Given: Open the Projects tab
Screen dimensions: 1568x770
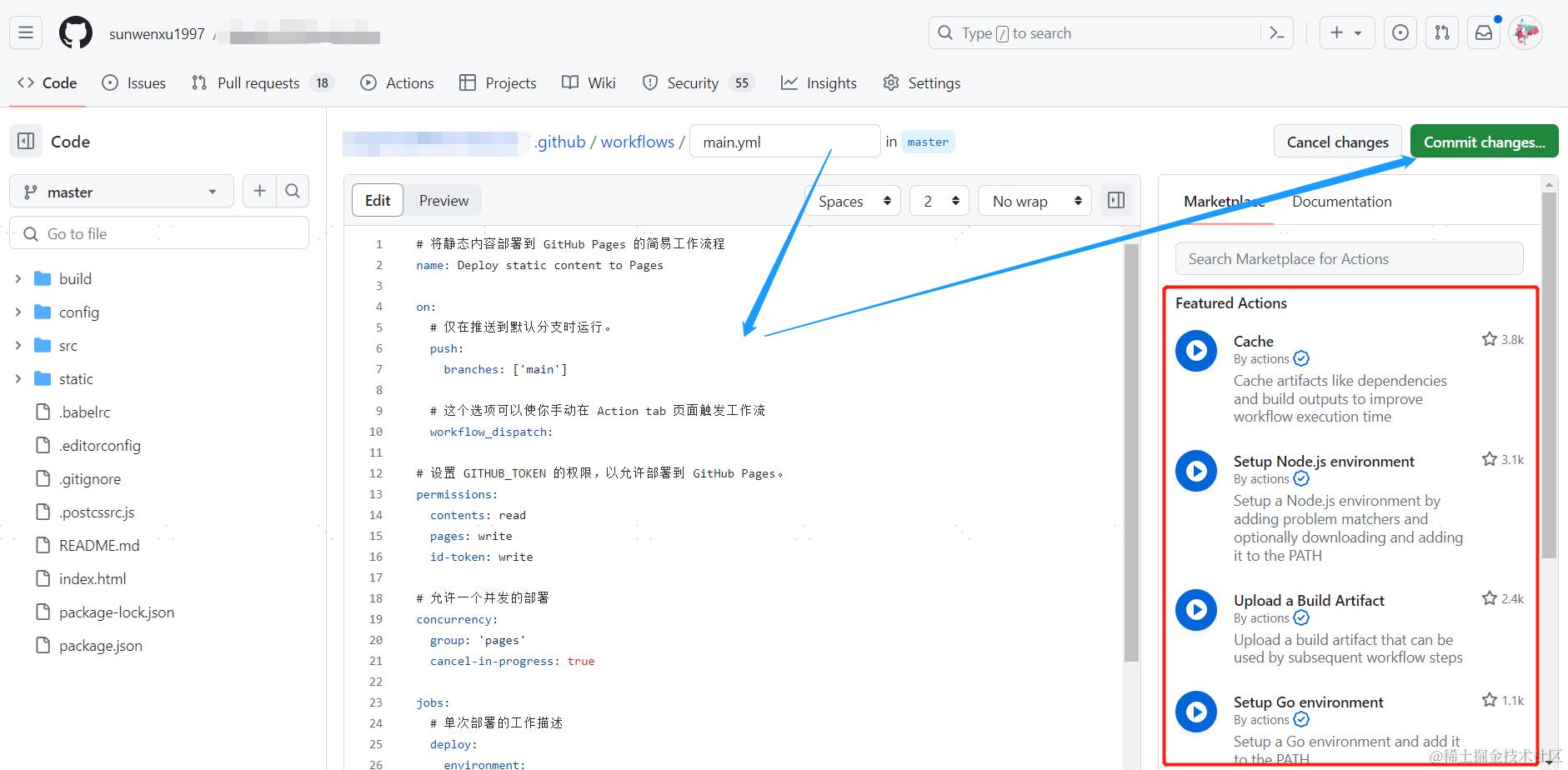Looking at the screenshot, I should [x=498, y=83].
